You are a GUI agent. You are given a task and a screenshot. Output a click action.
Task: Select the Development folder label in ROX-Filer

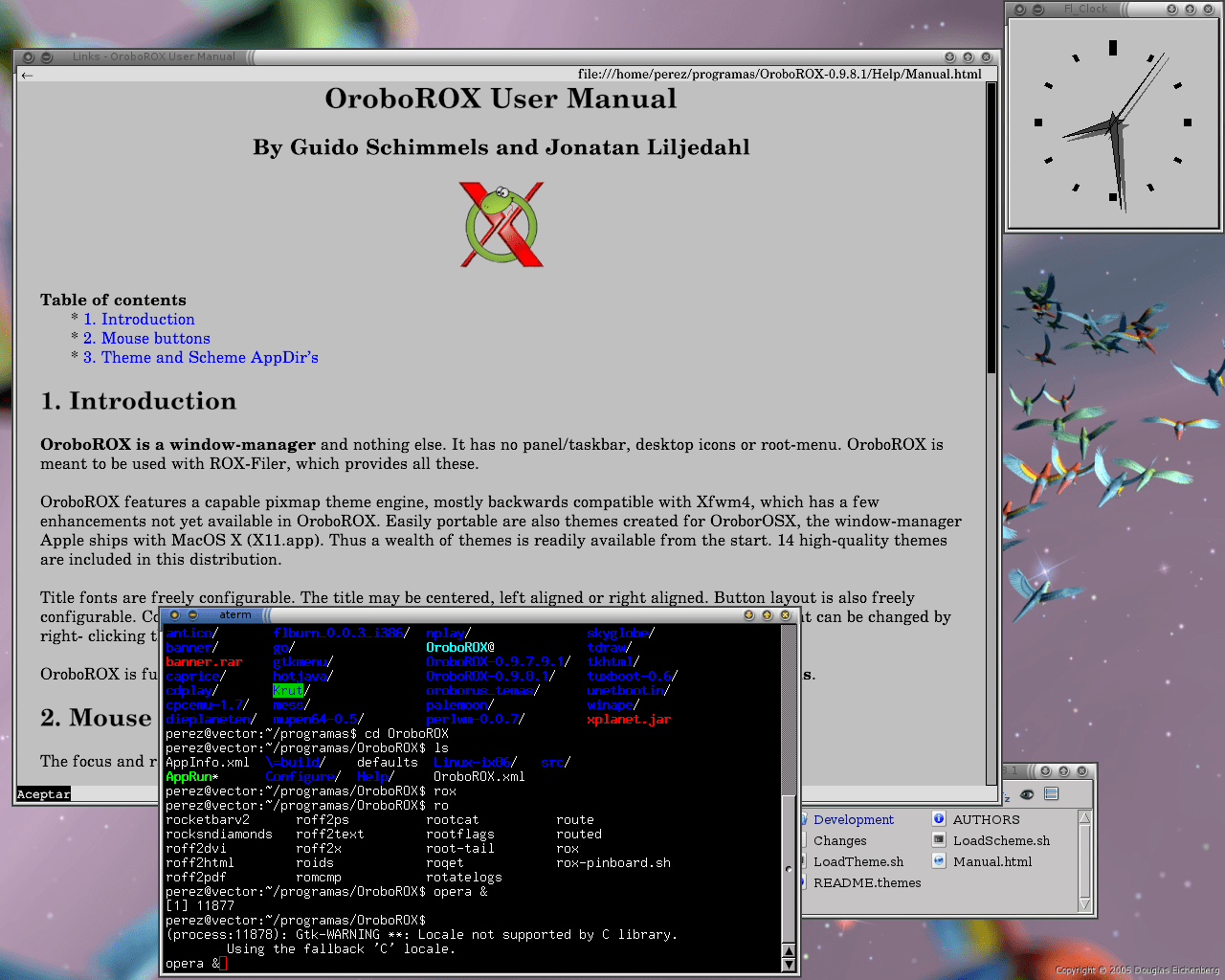(x=854, y=820)
